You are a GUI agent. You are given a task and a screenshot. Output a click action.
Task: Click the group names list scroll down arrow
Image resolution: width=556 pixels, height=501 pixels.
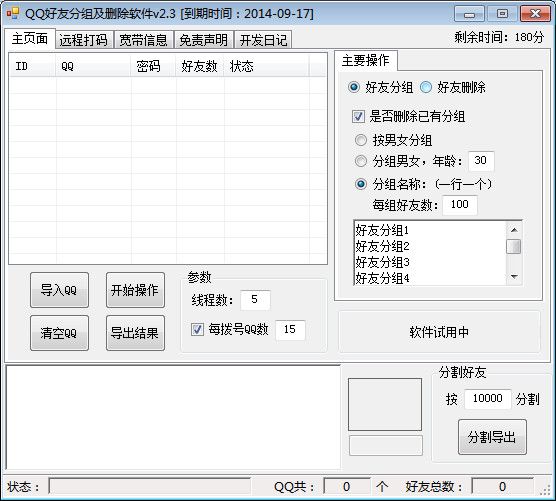click(x=514, y=277)
